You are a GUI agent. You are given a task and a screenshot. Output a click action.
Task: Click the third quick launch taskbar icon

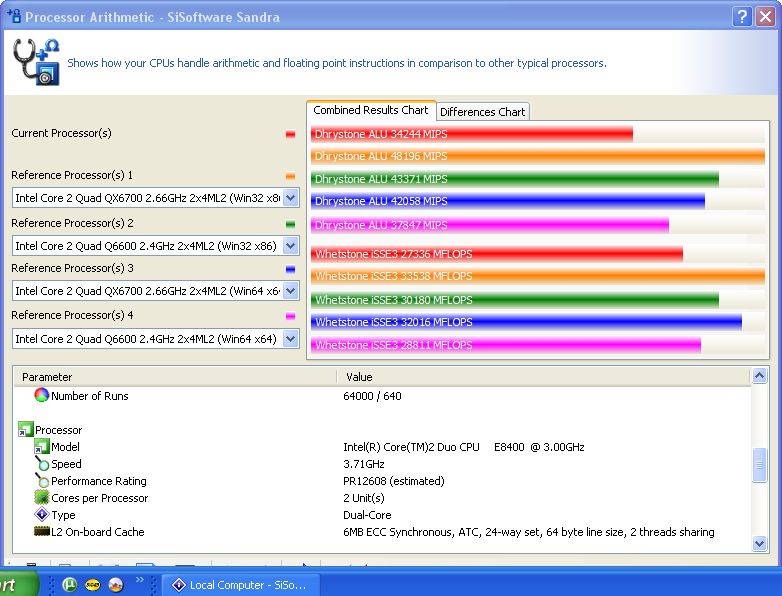116,585
